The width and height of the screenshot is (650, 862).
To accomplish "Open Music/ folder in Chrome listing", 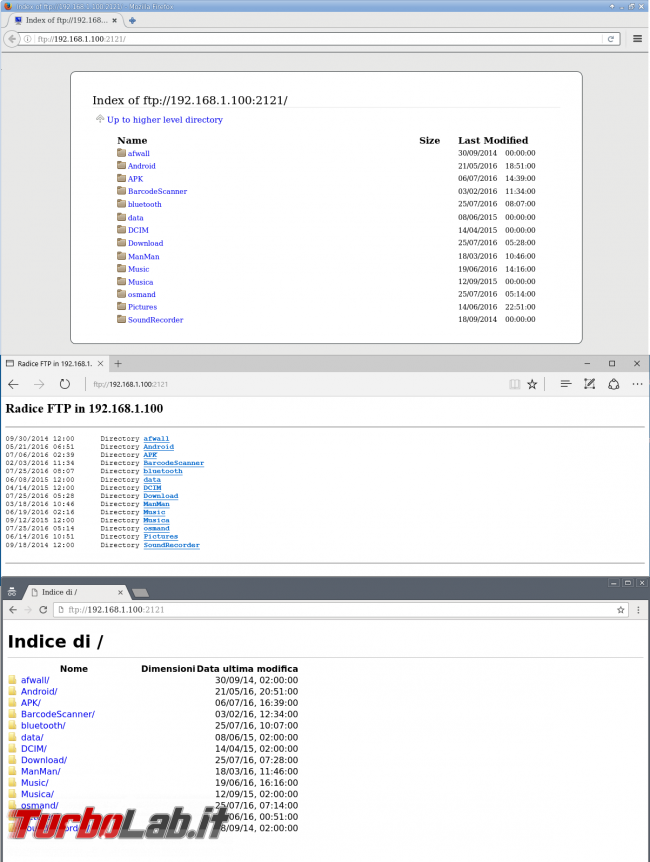I will pyautogui.click(x=35, y=782).
